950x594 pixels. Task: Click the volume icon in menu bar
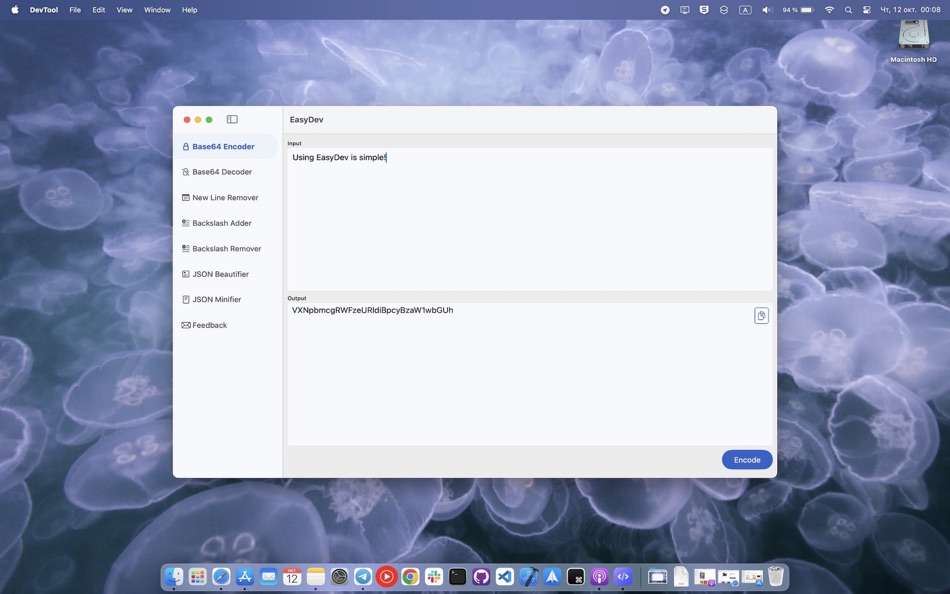pos(767,10)
